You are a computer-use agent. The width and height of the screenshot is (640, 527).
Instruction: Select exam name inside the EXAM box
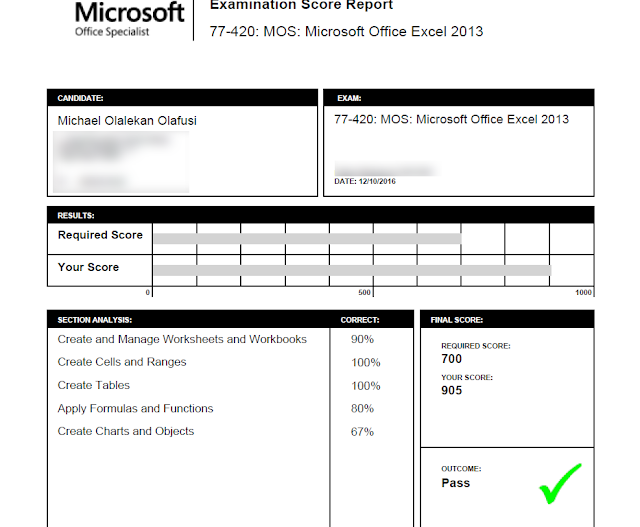coord(451,119)
